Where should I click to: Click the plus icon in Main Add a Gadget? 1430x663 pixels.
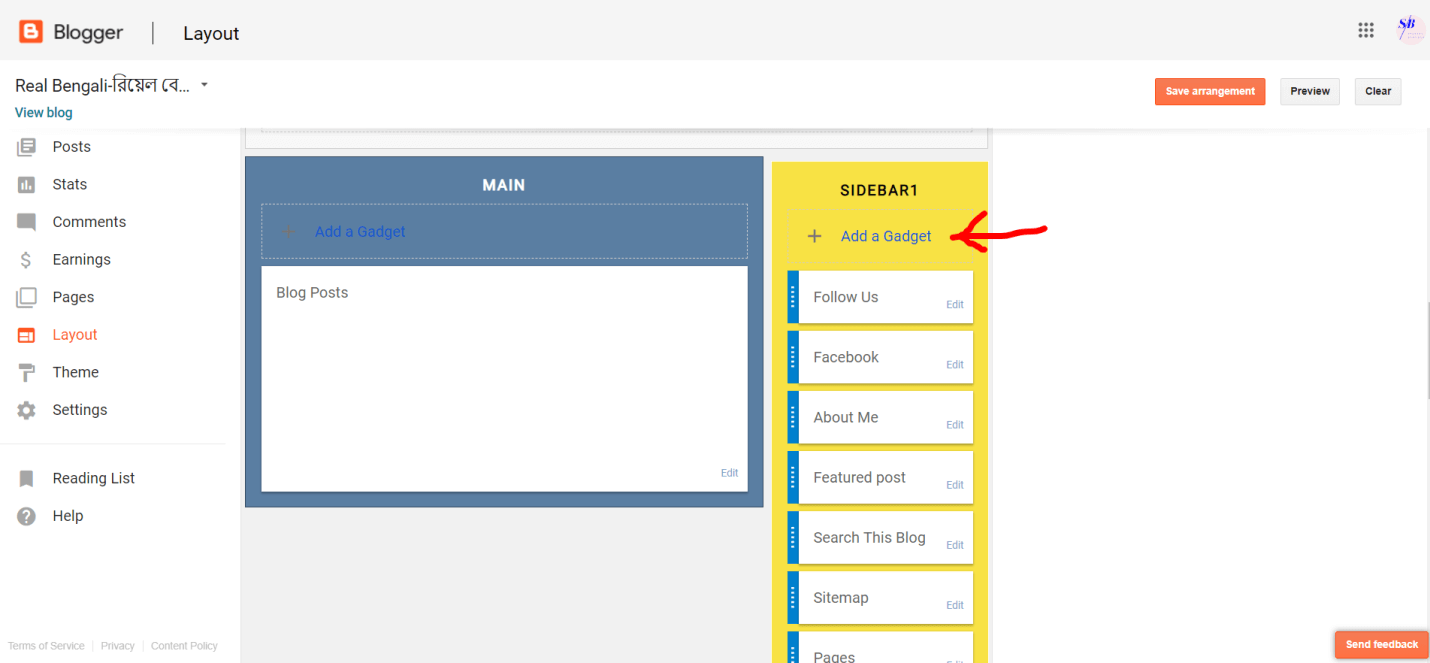coord(288,231)
